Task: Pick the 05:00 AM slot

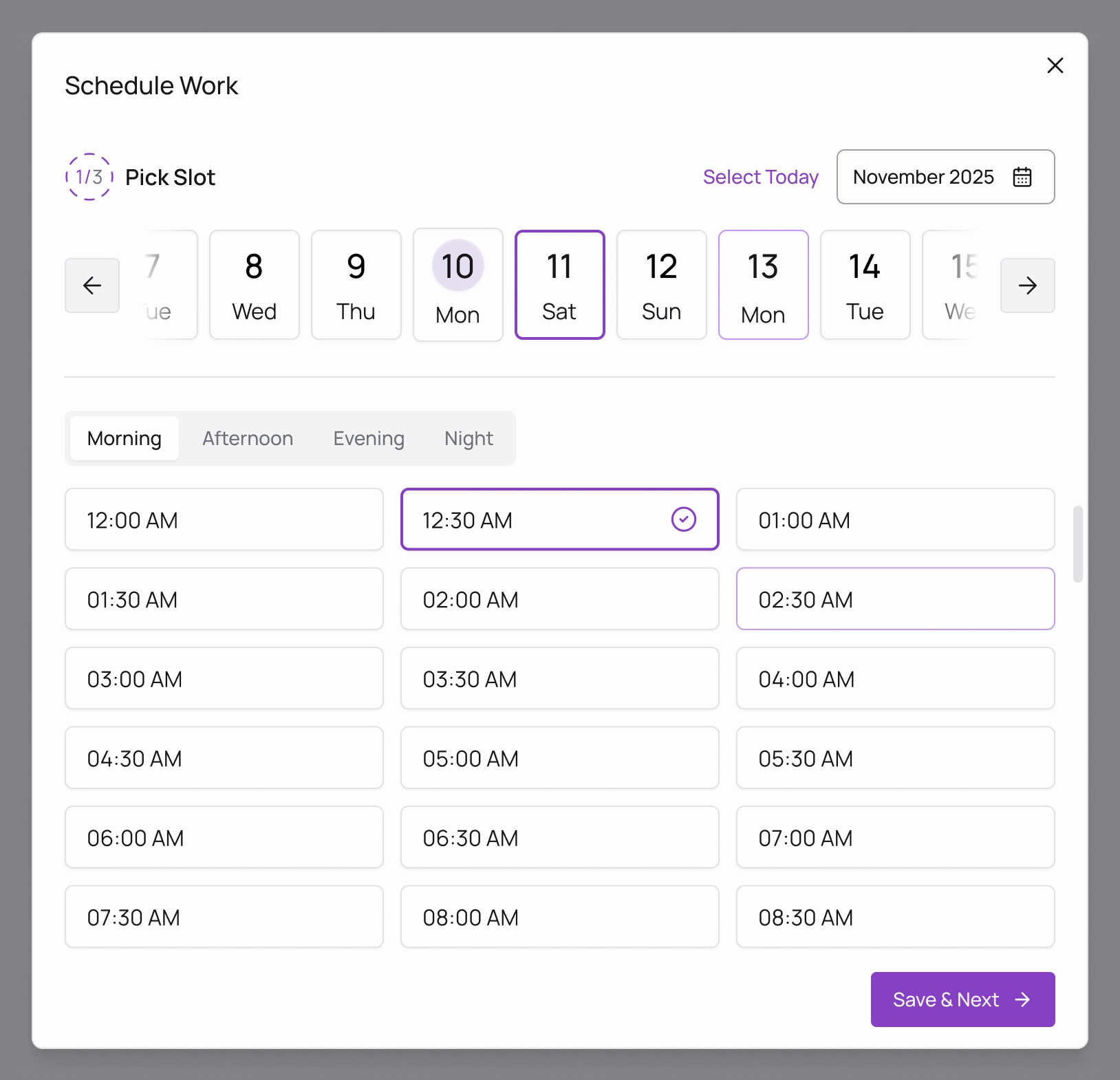Action: pos(560,758)
